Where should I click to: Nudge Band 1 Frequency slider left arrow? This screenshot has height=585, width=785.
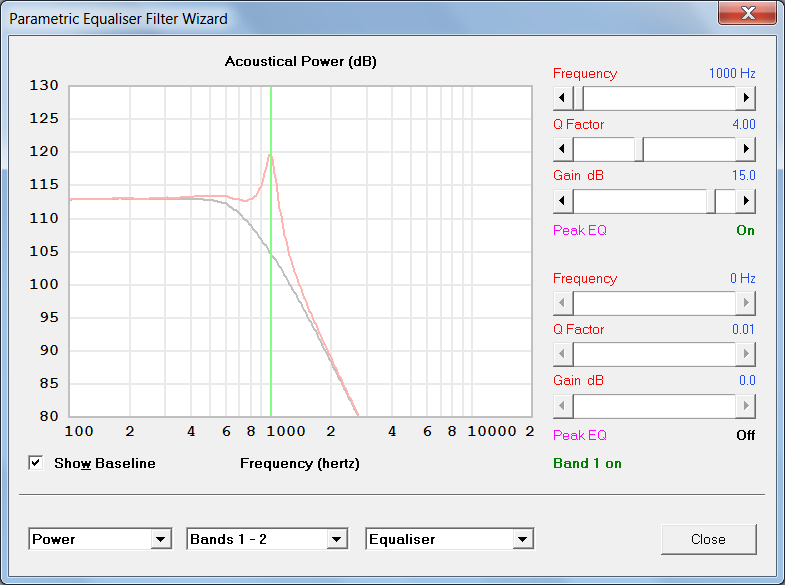tap(563, 98)
